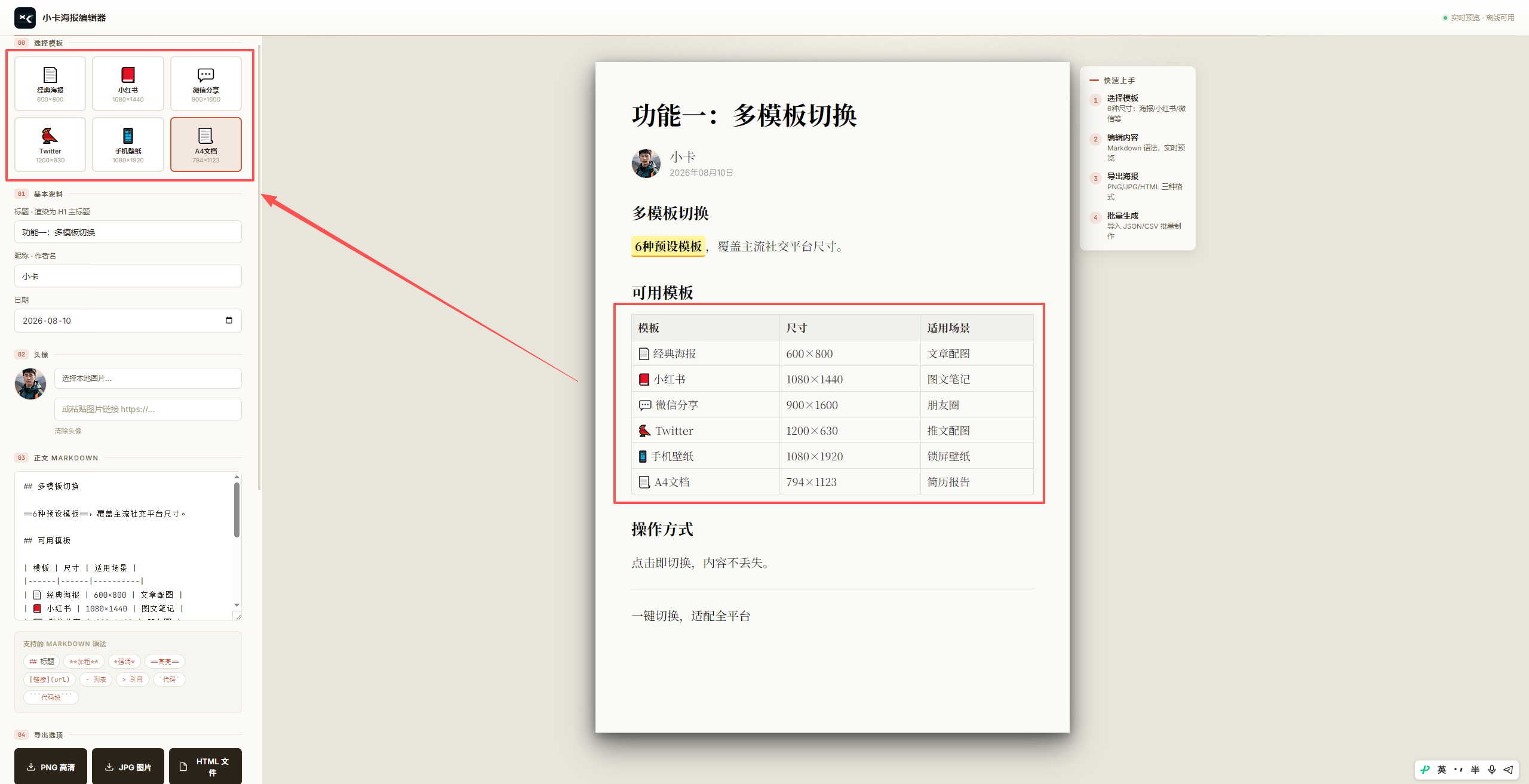Click the Markdown textarea scroll down arrow
Viewport: 1529px width, 784px height.
[x=237, y=605]
